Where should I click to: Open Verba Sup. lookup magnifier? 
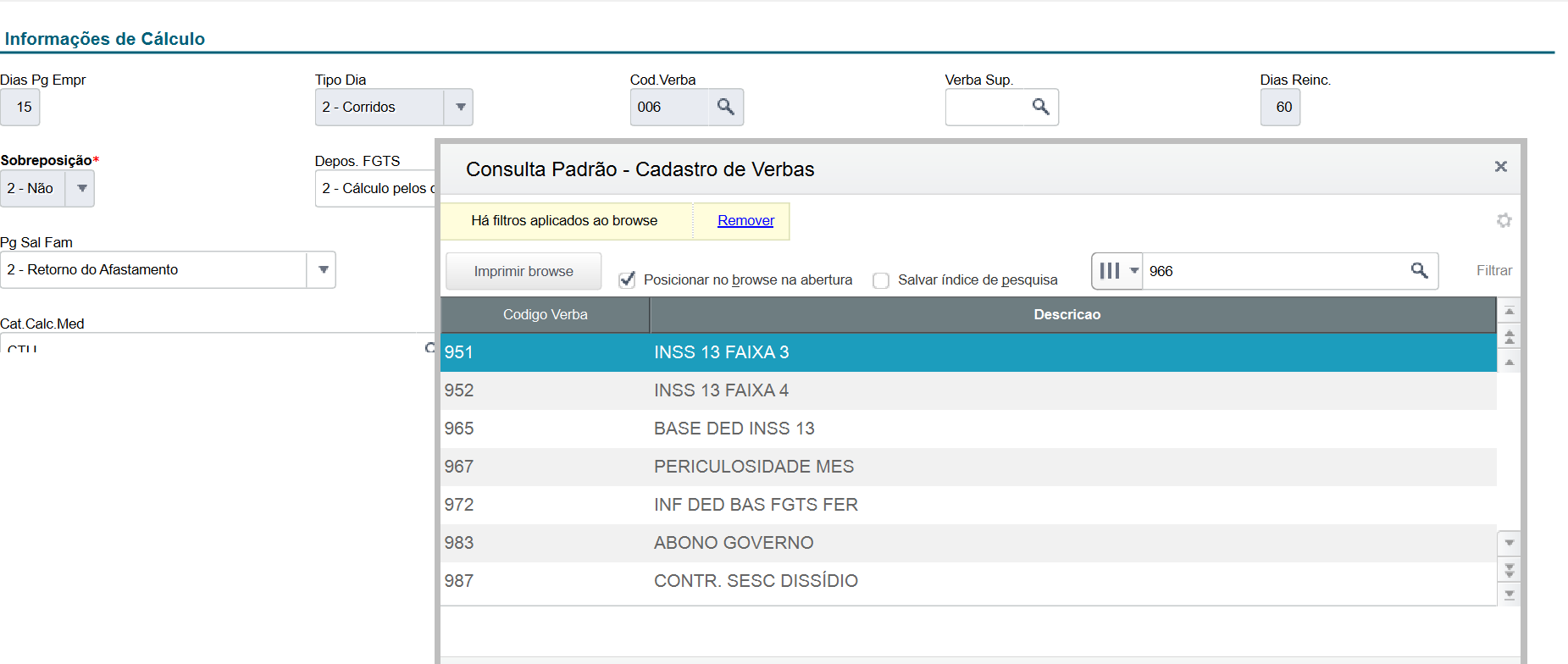1041,107
